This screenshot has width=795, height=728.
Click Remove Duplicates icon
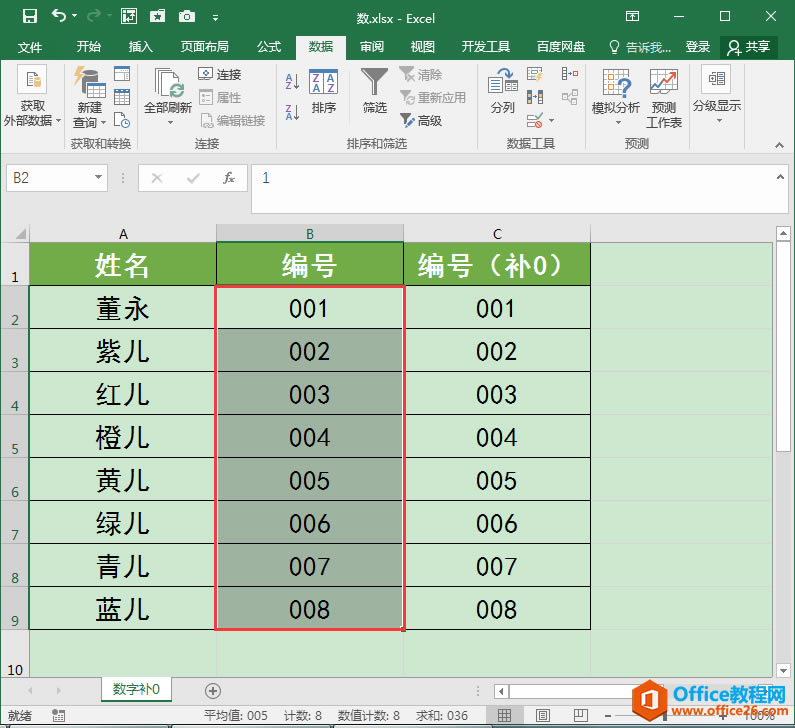535,97
